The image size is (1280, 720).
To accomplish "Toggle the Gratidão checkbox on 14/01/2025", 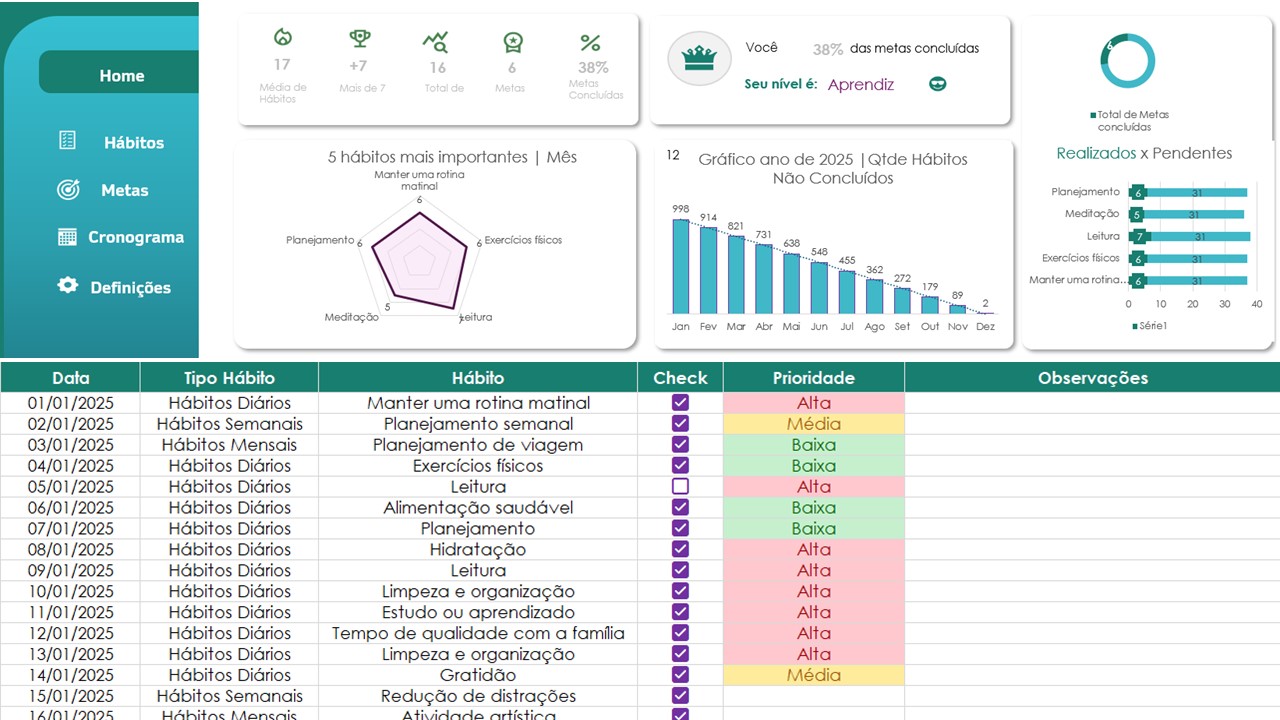I will tap(680, 675).
